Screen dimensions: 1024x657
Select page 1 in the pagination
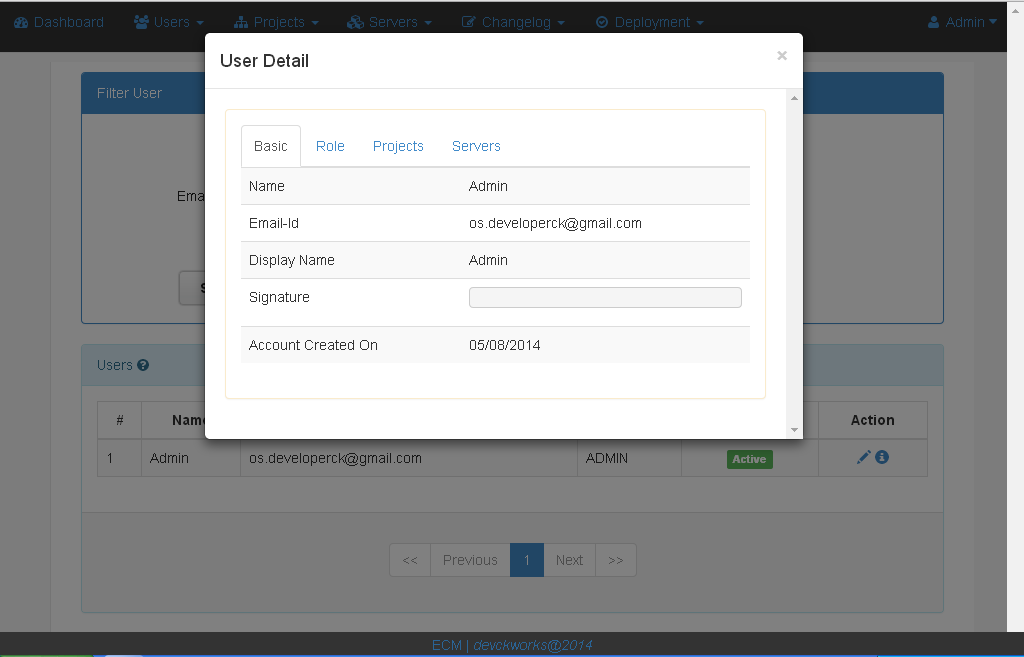[x=527, y=560]
